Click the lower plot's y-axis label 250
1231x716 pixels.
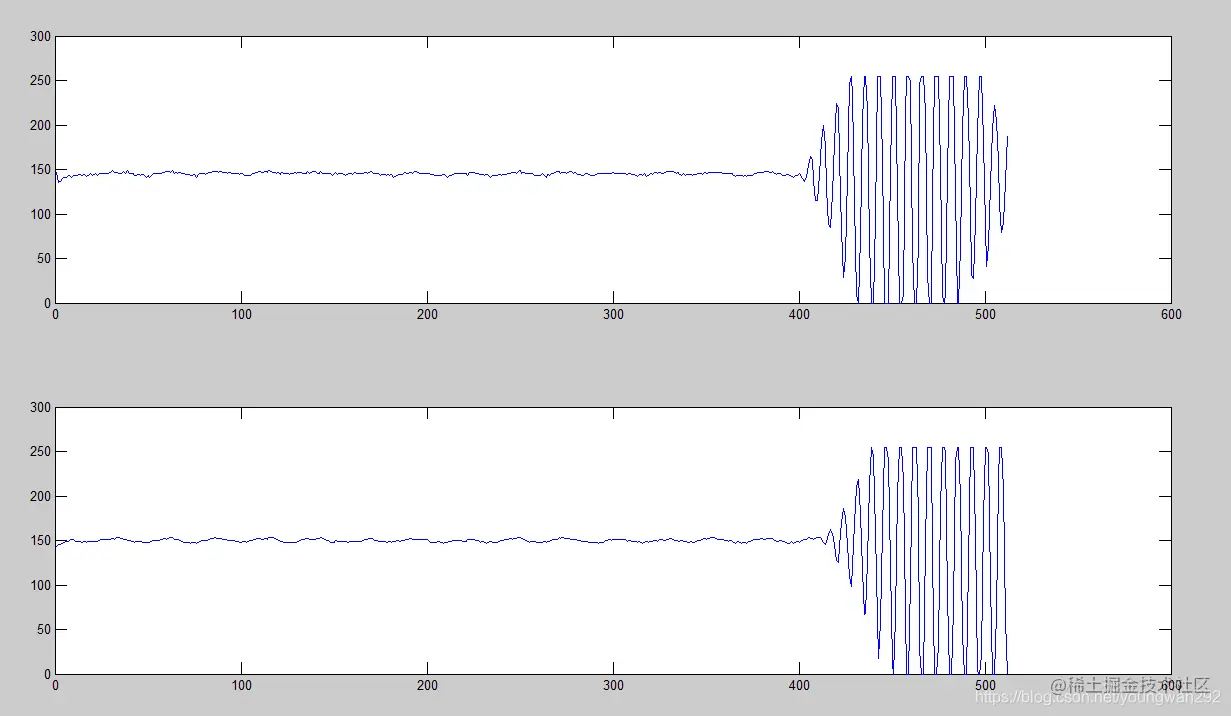pos(40,452)
